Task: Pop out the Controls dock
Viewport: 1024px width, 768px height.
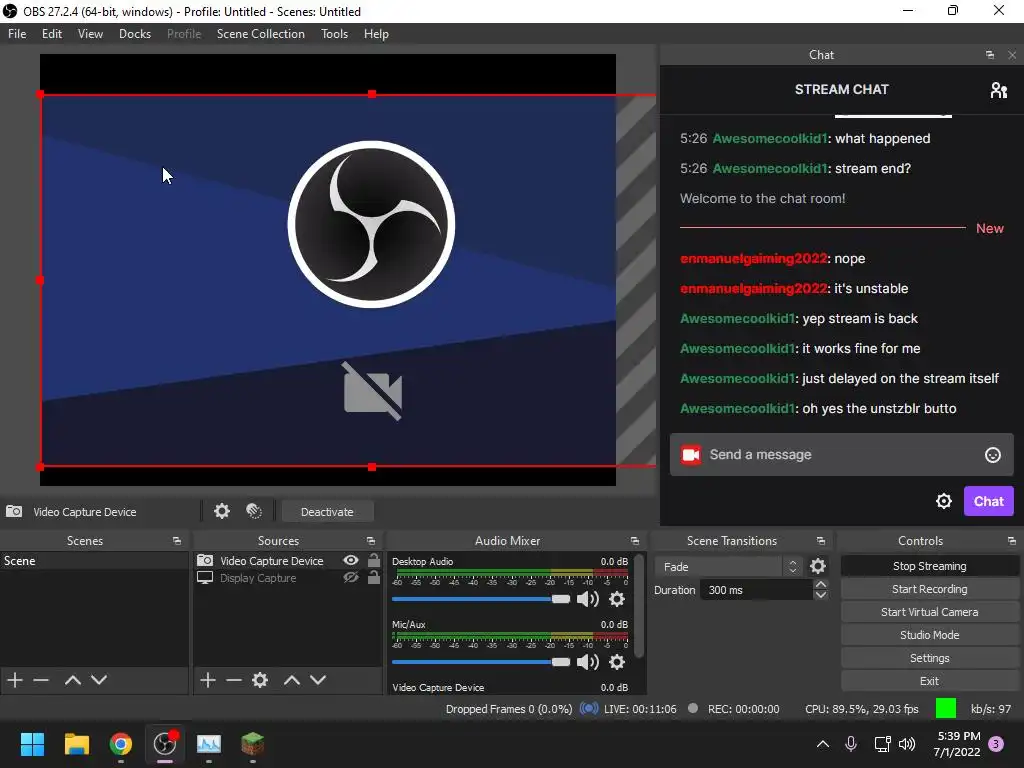Action: click(x=1012, y=541)
